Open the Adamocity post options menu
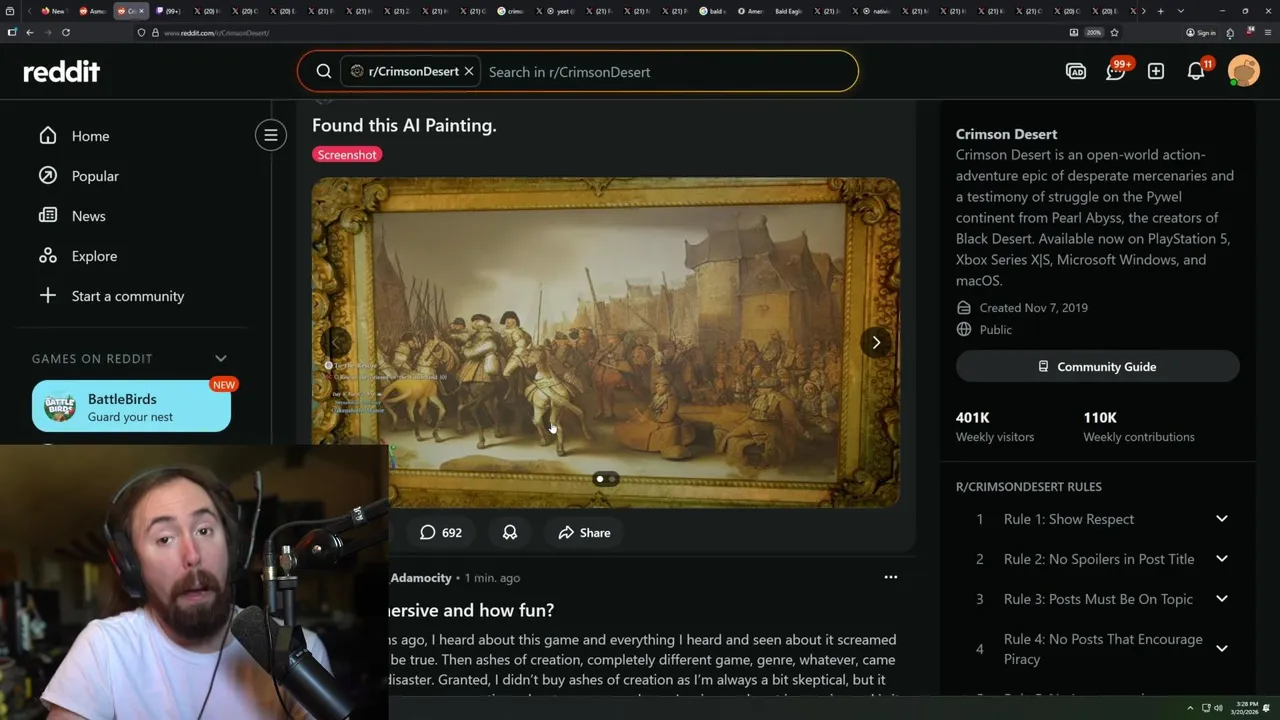 tap(891, 577)
